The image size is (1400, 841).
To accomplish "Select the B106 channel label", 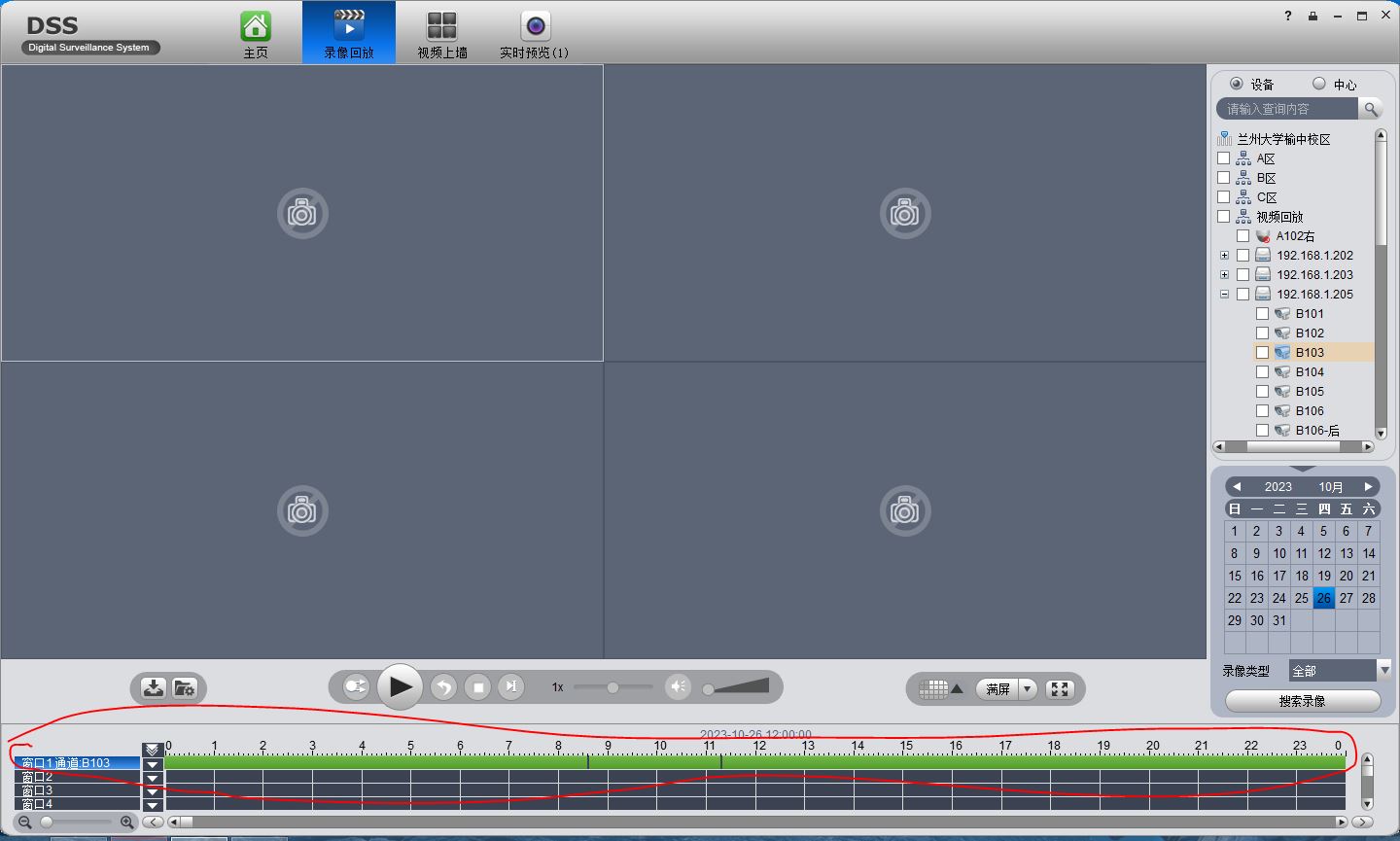I will 1310,410.
